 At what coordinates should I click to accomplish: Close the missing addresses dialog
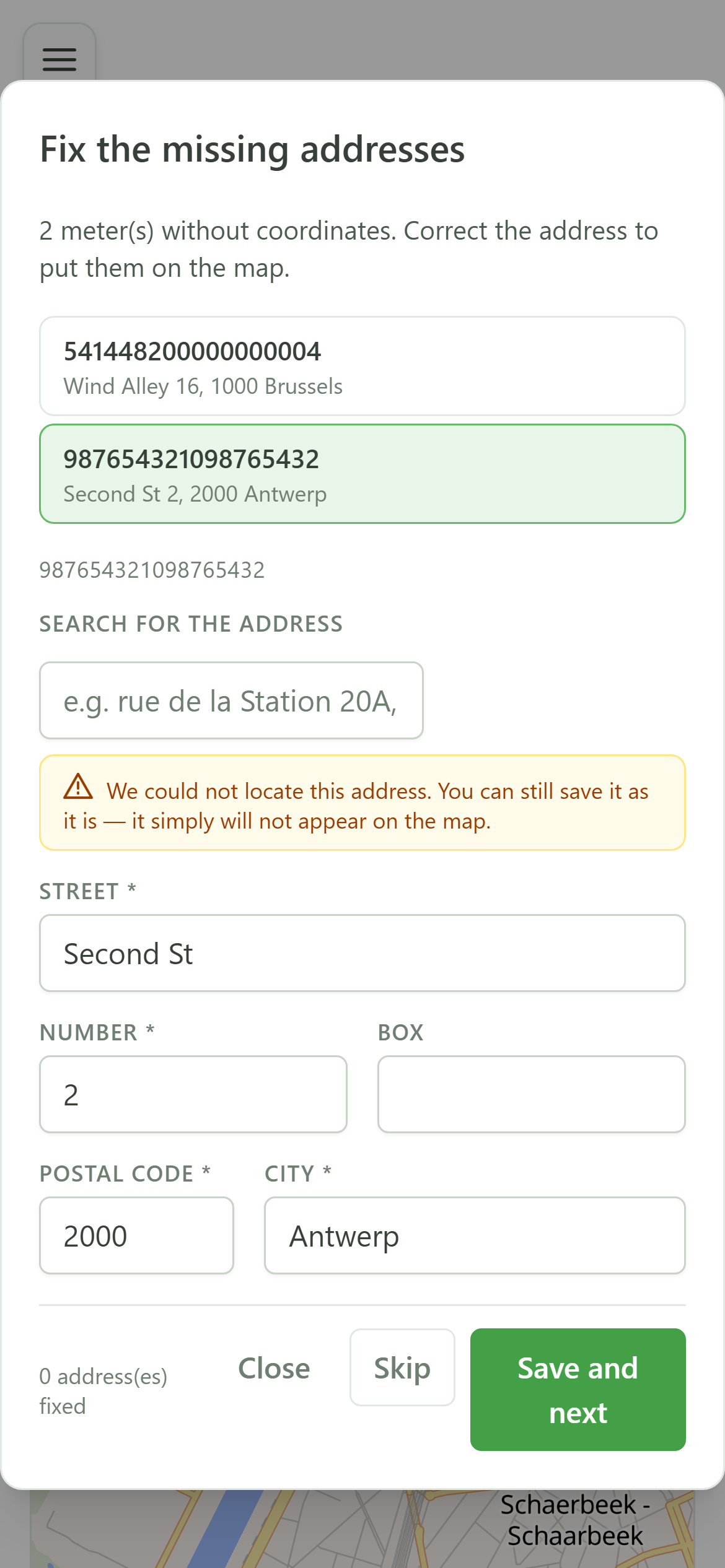coord(274,1368)
